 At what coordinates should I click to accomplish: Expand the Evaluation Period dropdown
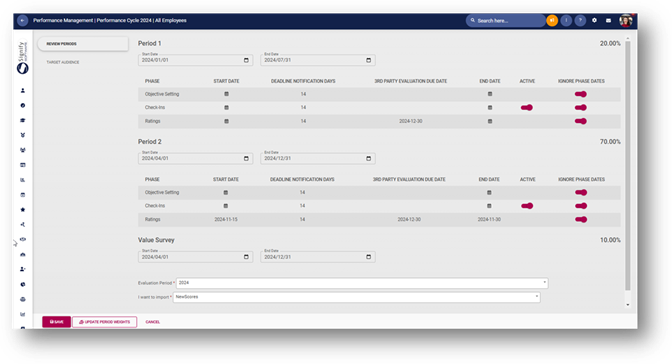click(x=545, y=283)
